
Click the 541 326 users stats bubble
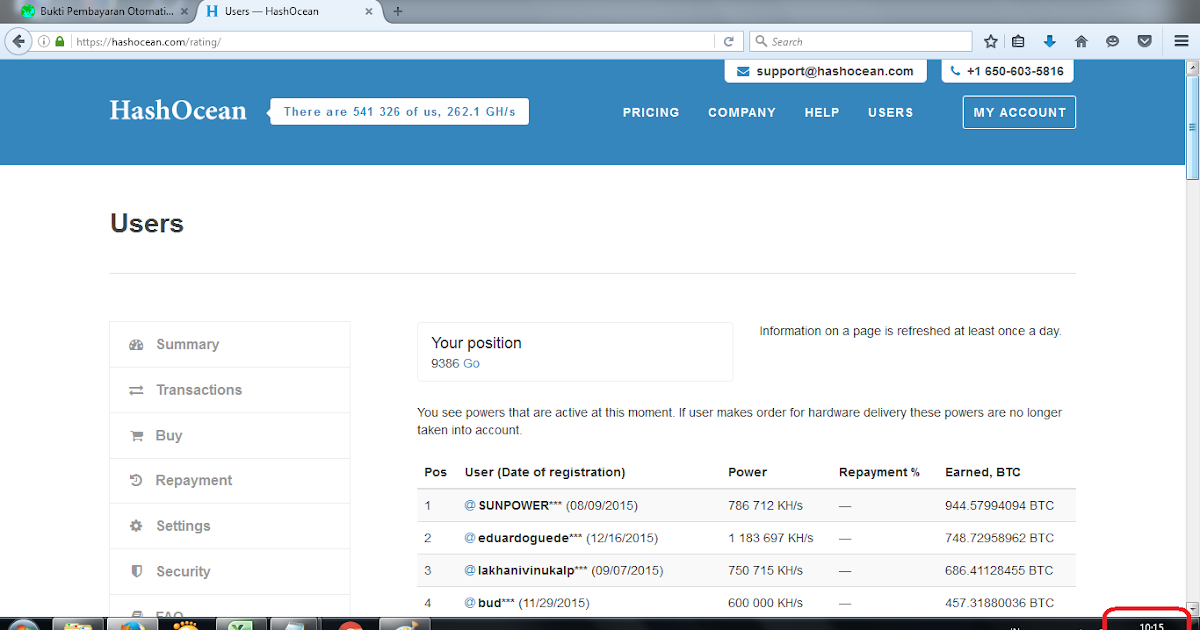[399, 112]
